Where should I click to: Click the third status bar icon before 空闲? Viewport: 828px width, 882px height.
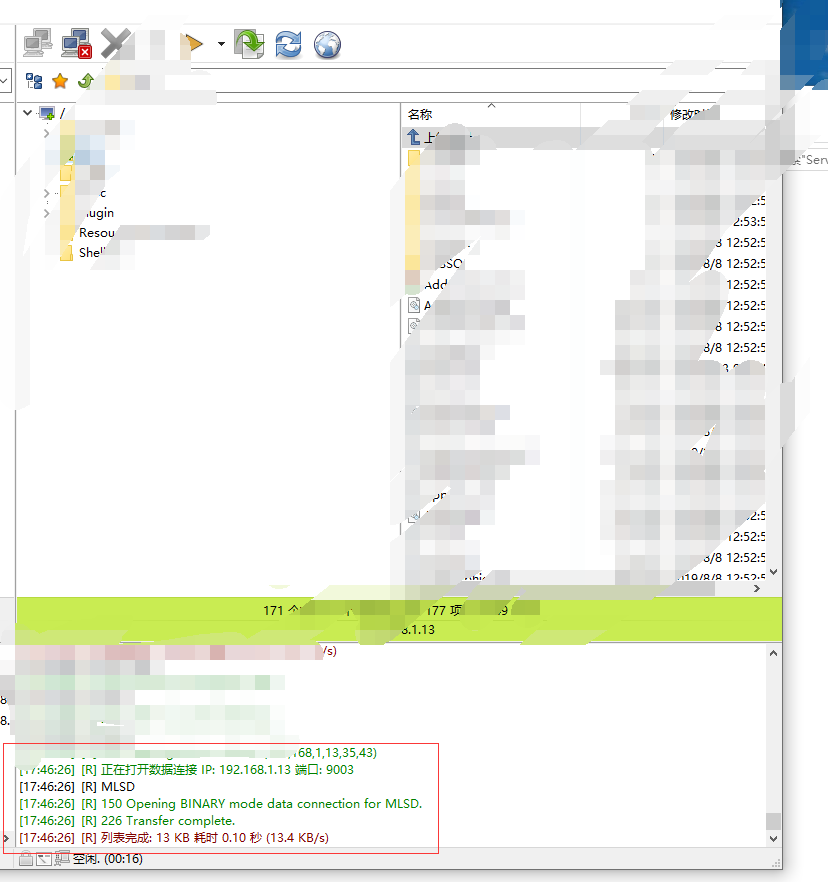62,858
